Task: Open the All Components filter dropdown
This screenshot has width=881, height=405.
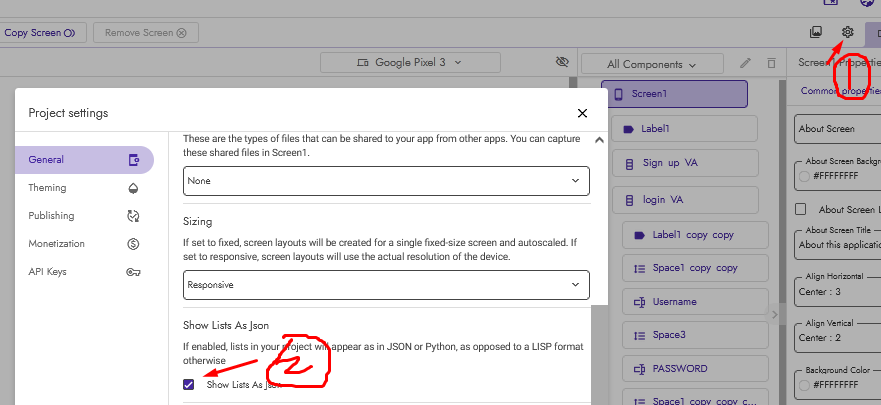Action: (652, 64)
